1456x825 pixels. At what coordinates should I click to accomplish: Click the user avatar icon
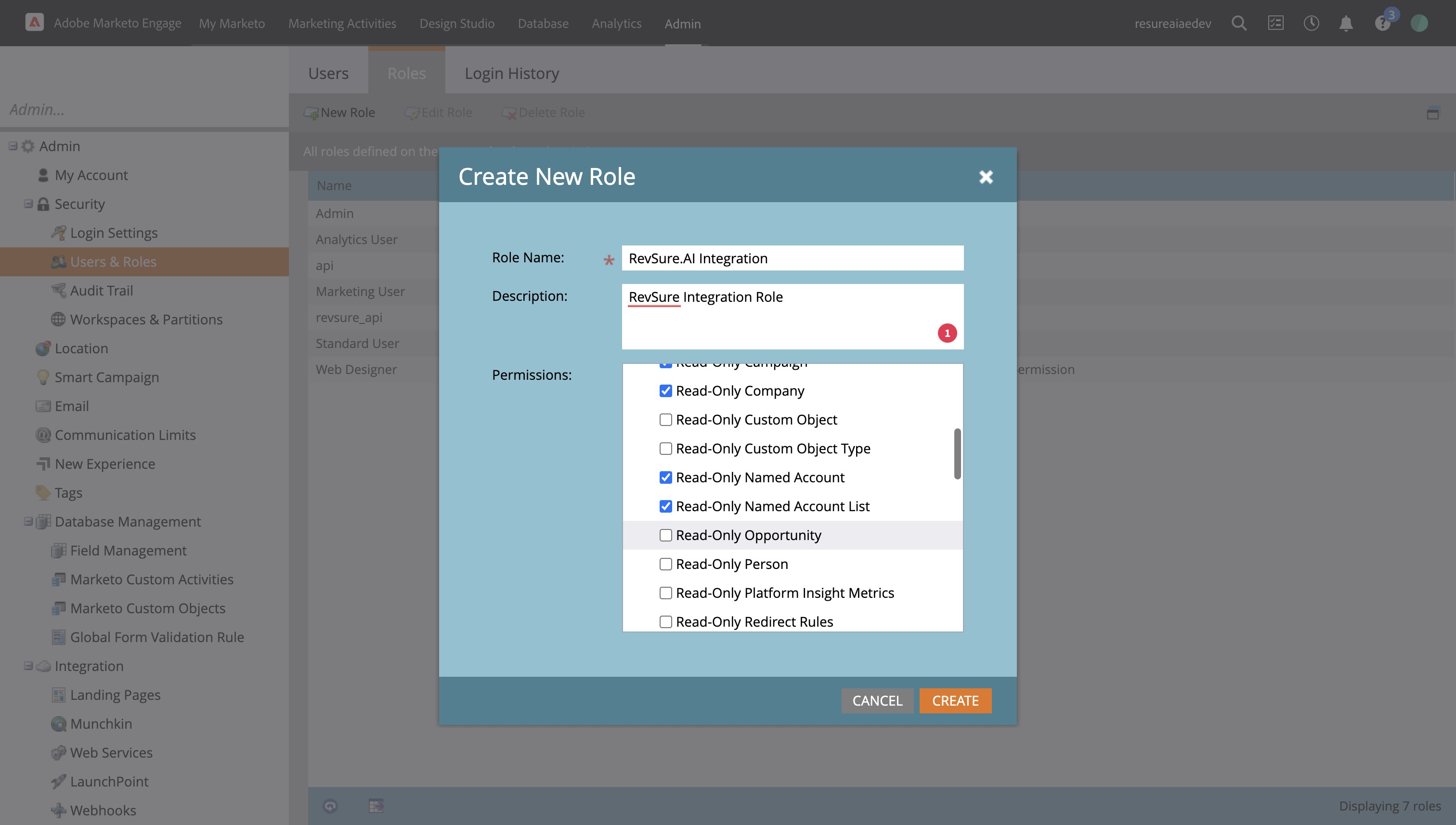[1418, 23]
